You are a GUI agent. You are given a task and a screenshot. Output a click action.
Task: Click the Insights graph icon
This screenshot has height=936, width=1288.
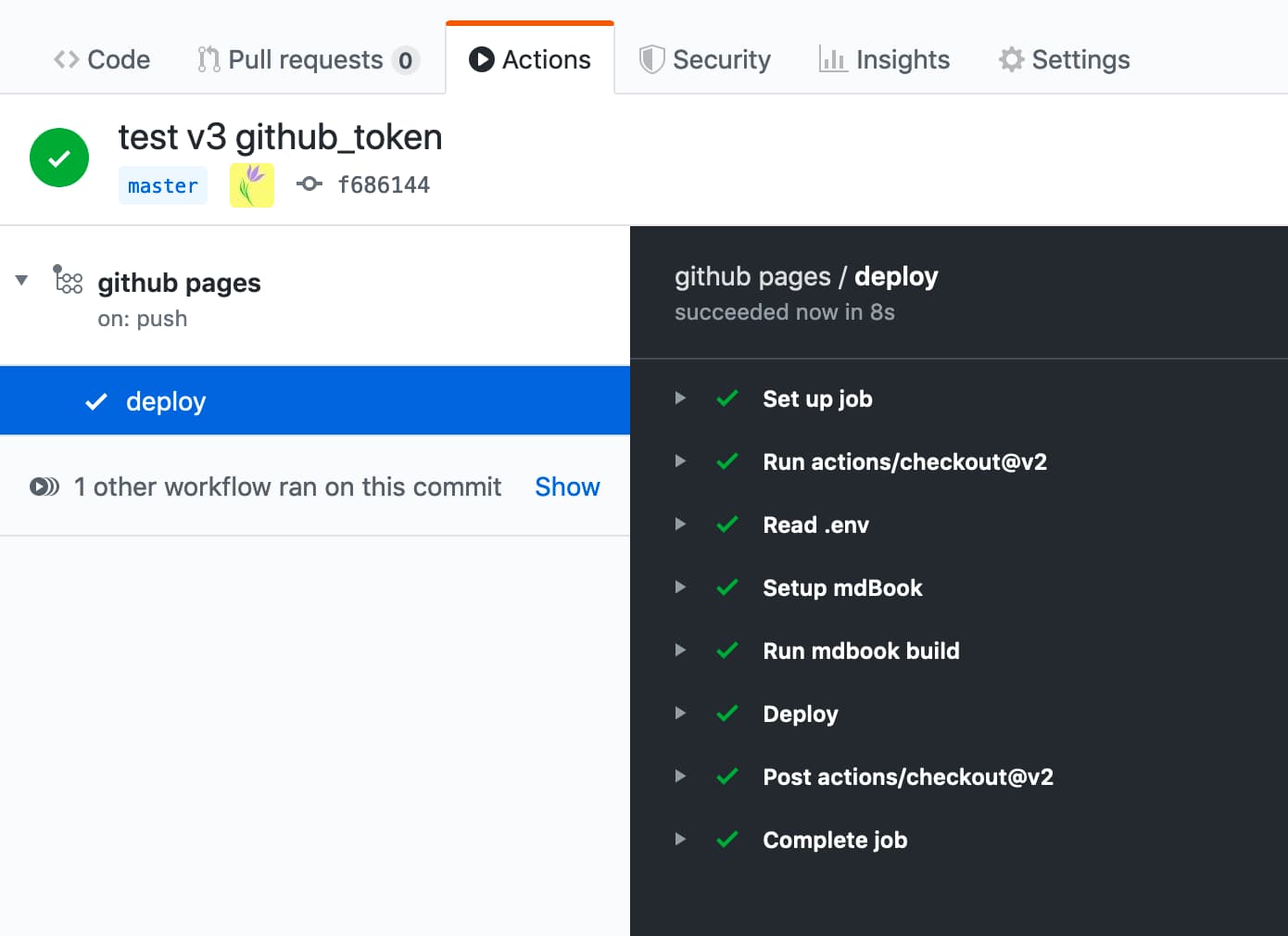(832, 59)
